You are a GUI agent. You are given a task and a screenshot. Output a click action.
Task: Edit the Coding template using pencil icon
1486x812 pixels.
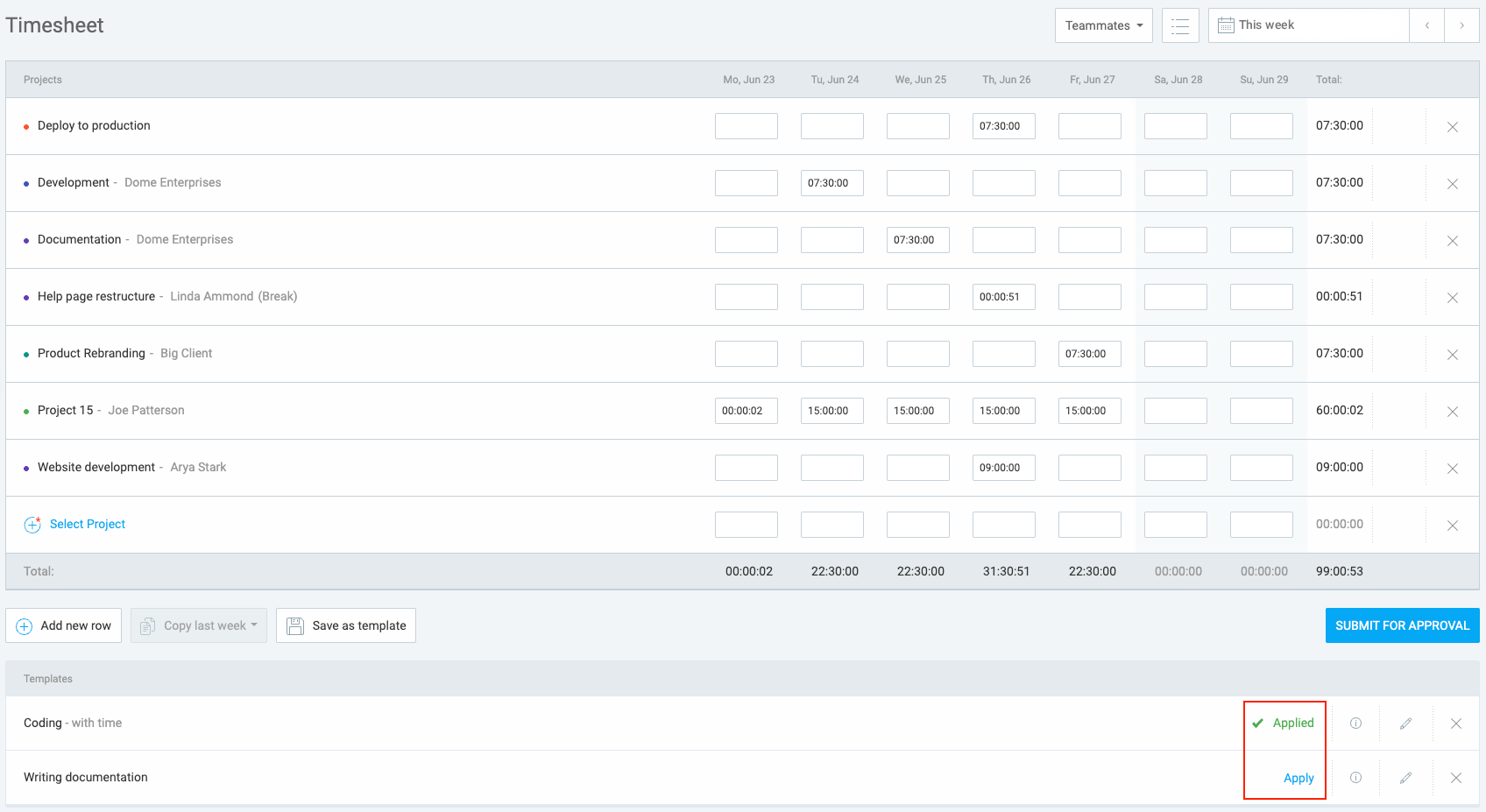[x=1405, y=724]
